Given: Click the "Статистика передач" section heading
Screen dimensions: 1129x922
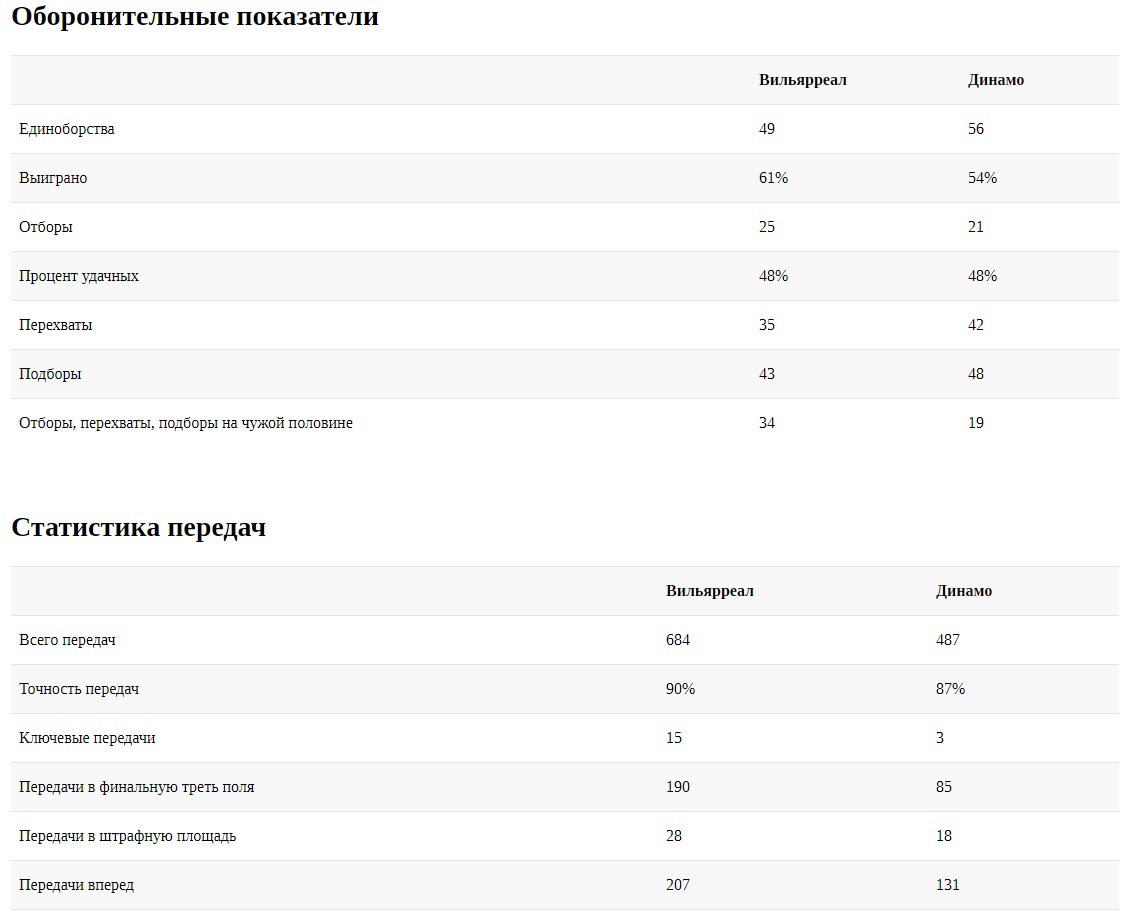Looking at the screenshot, I should (x=139, y=528).
